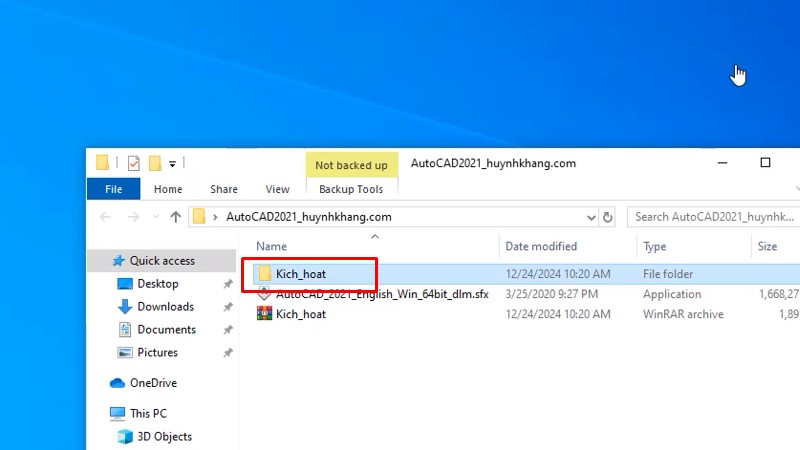
Task: Expand the address bar history dropdown
Action: pyautogui.click(x=587, y=216)
